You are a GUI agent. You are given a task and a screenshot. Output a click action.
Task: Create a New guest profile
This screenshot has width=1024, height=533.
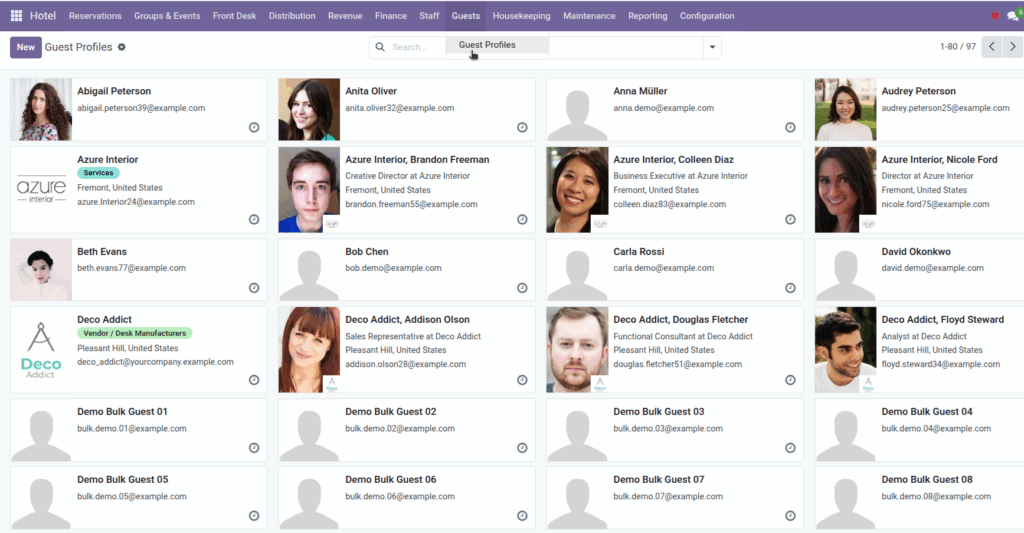25,47
